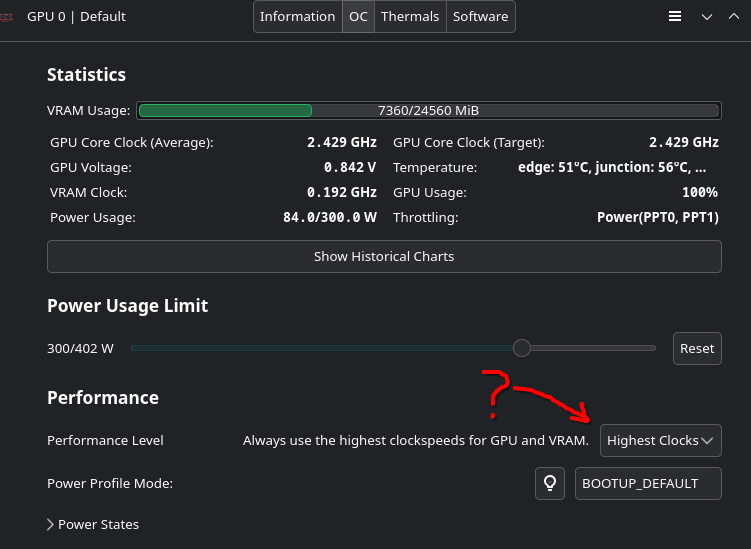Open the Highest Clocks performance level dropdown
Screen dimensions: 751x549
coord(660,440)
